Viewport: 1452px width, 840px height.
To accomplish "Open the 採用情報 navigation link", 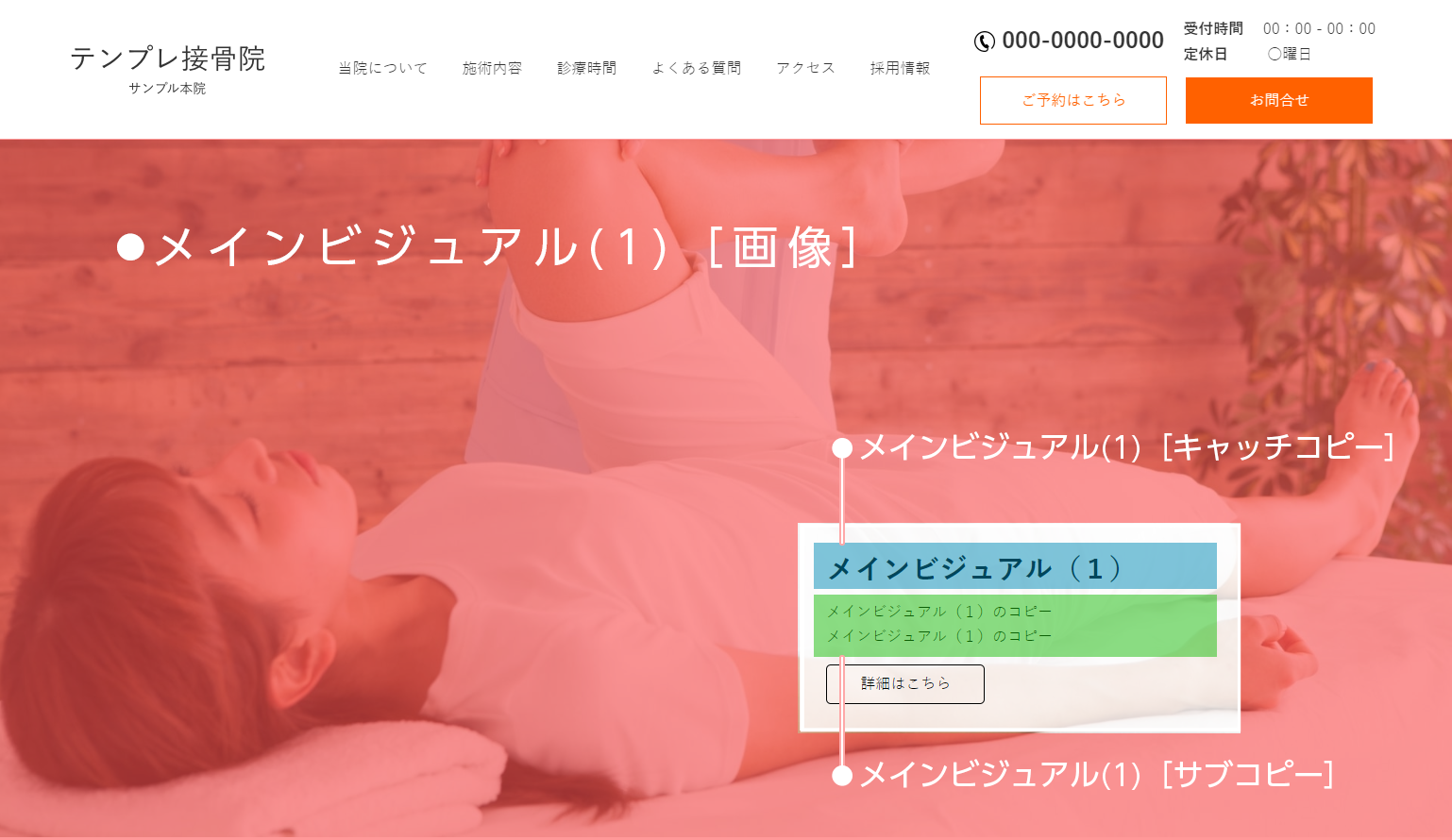I will [x=901, y=68].
